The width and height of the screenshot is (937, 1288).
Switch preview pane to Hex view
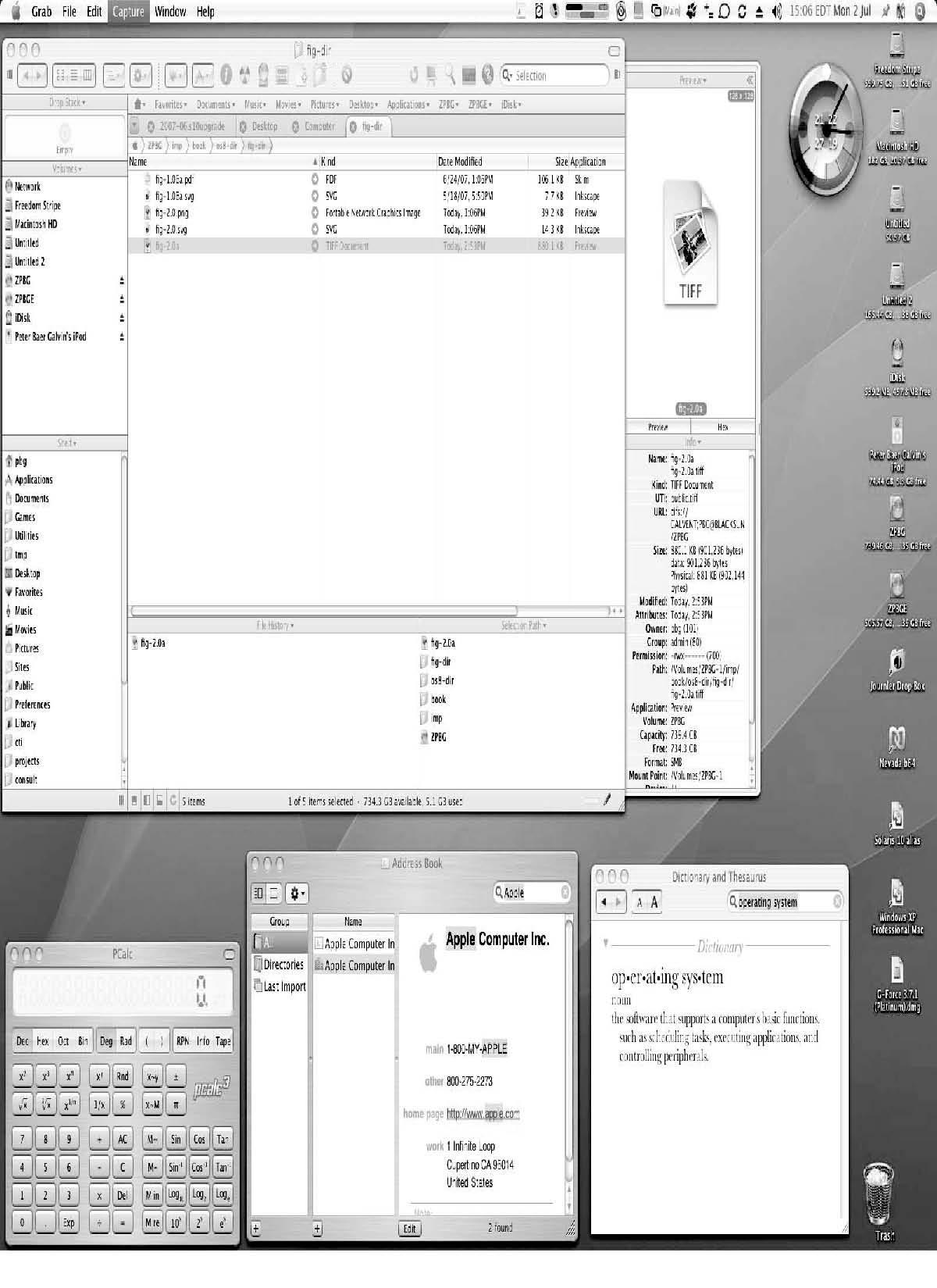(x=722, y=427)
